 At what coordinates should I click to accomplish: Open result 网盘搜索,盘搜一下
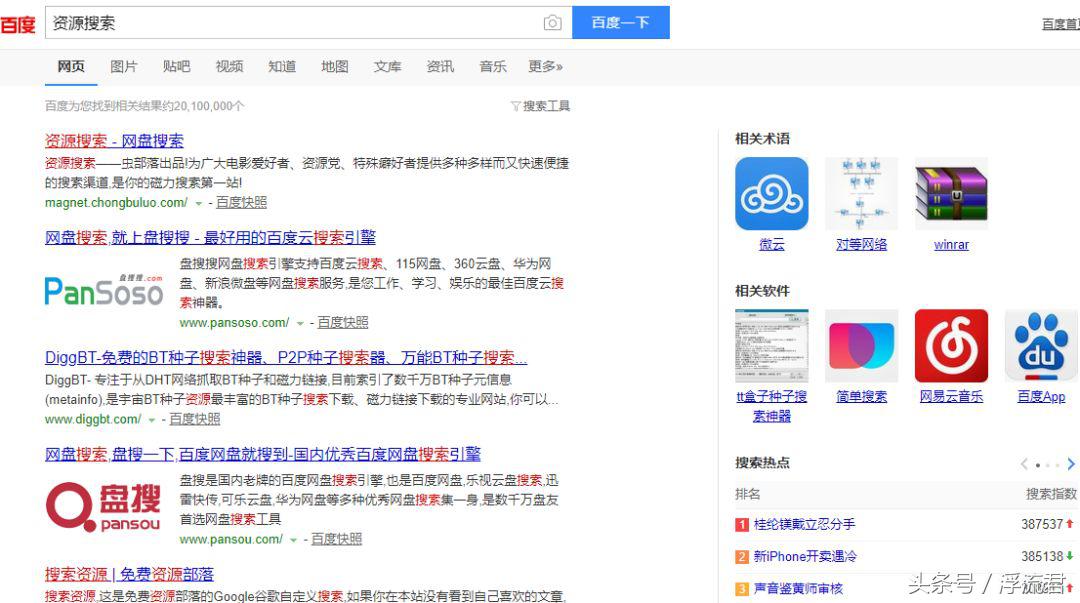(x=262, y=454)
